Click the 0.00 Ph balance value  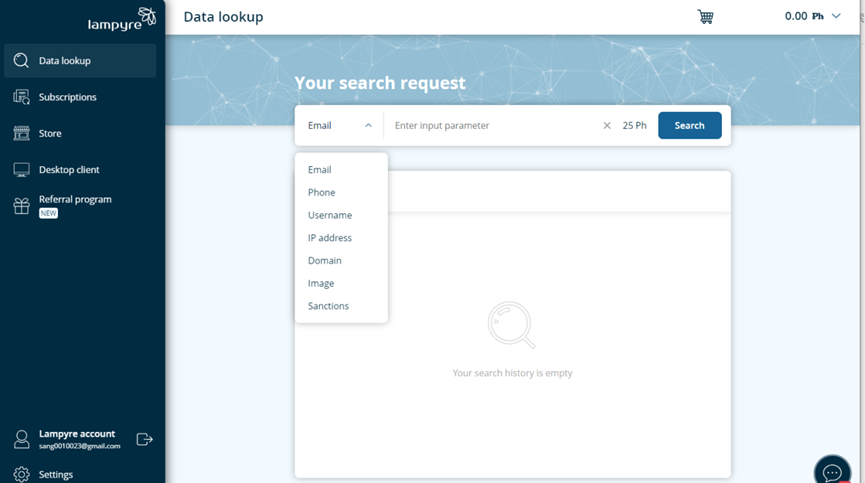point(804,16)
